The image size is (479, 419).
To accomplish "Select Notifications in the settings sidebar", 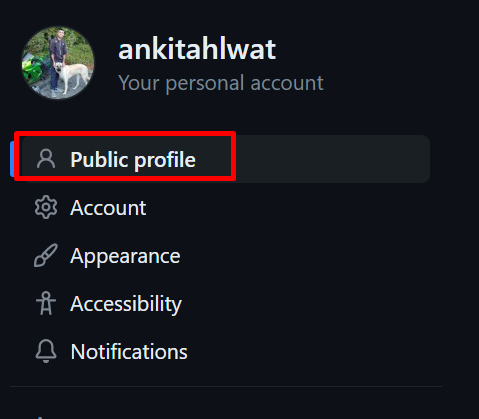I will pyautogui.click(x=129, y=352).
